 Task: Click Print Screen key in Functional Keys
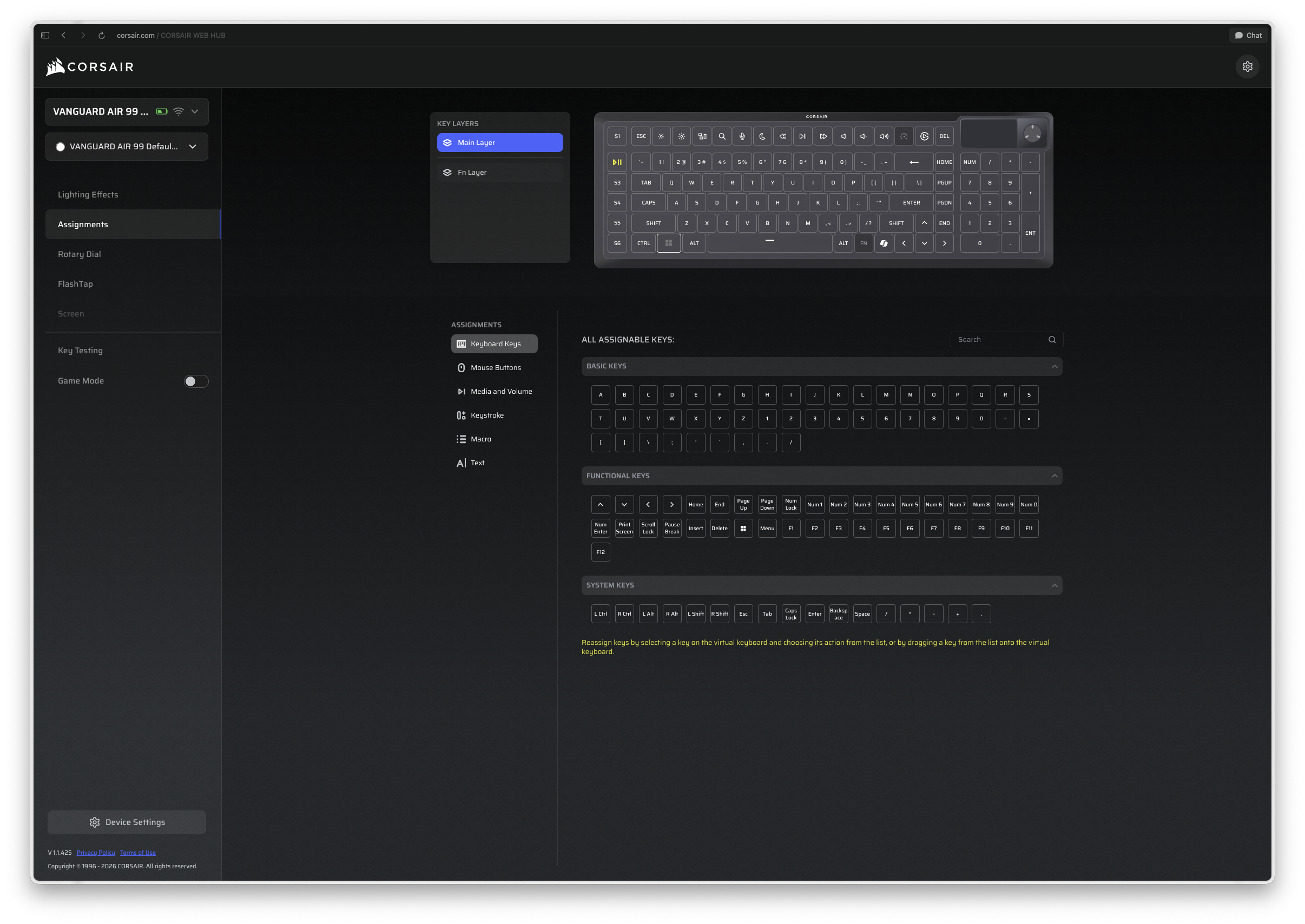coord(624,529)
